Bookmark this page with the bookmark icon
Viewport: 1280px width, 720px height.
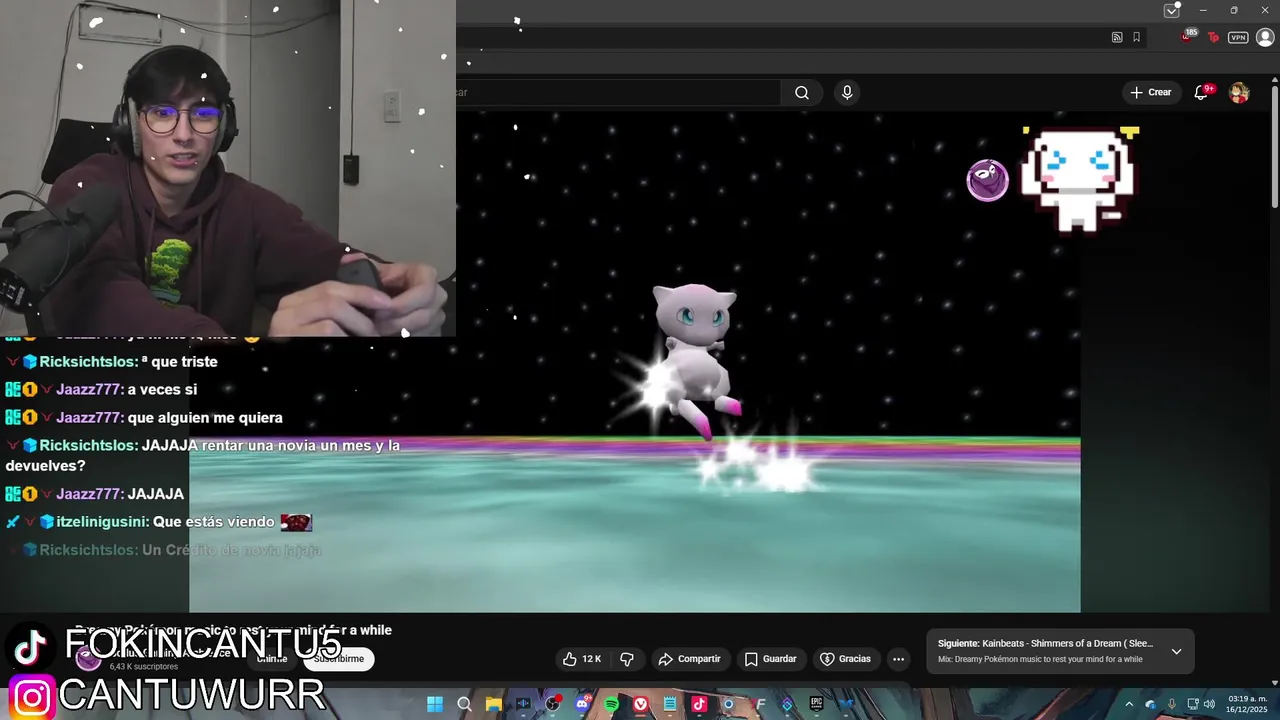coord(1136,37)
